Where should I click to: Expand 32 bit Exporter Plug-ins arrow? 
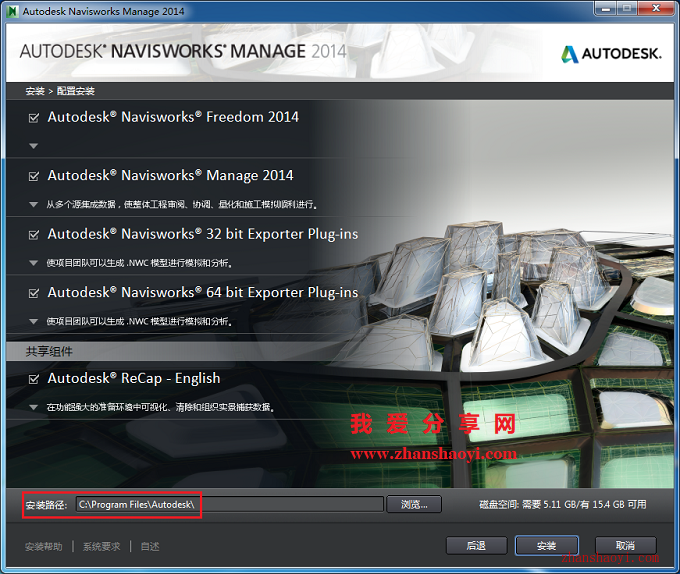click(33, 263)
